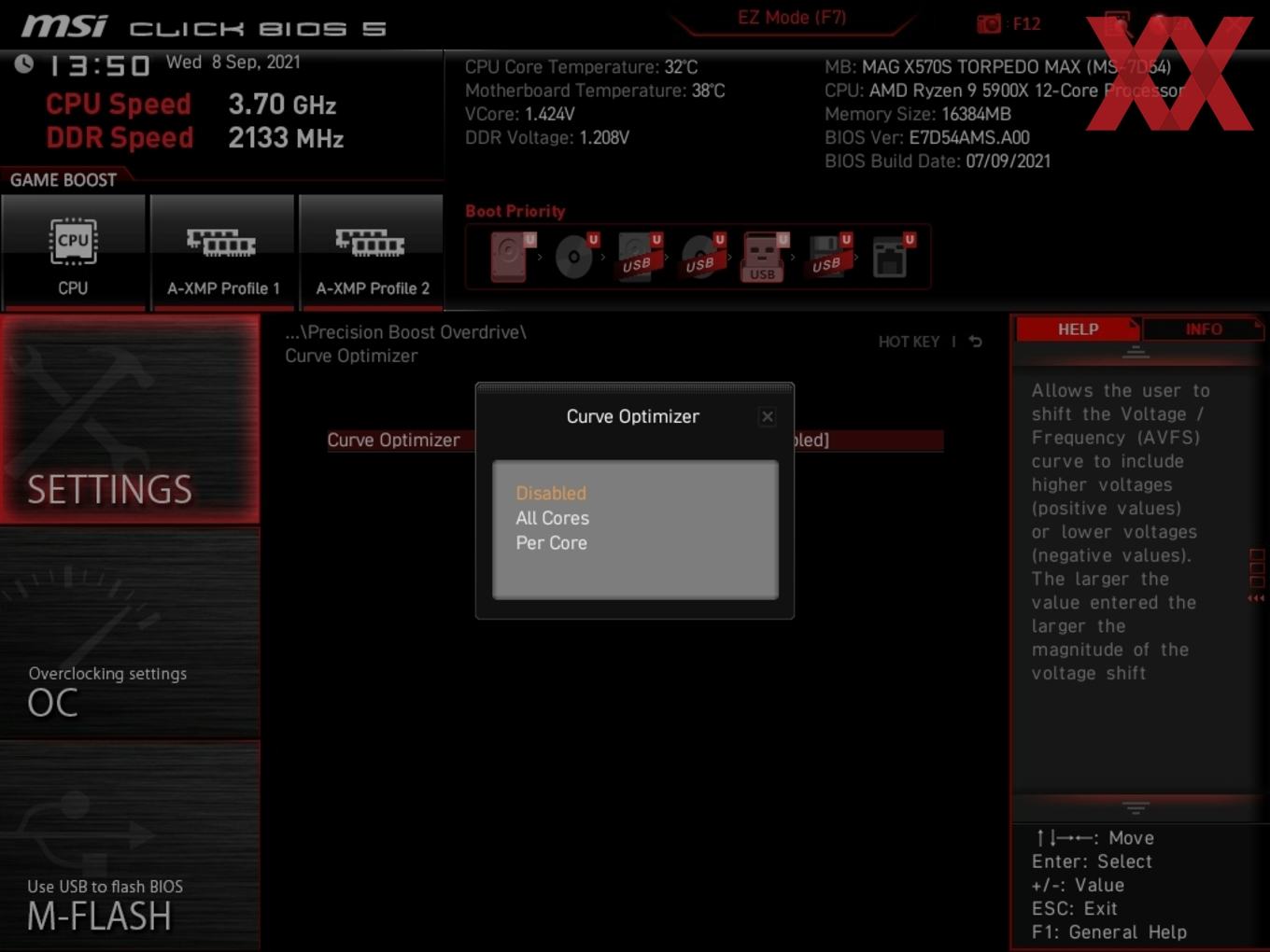Image resolution: width=1270 pixels, height=952 pixels.
Task: Click Motherboard Temperature: 38°C
Action: click(595, 91)
